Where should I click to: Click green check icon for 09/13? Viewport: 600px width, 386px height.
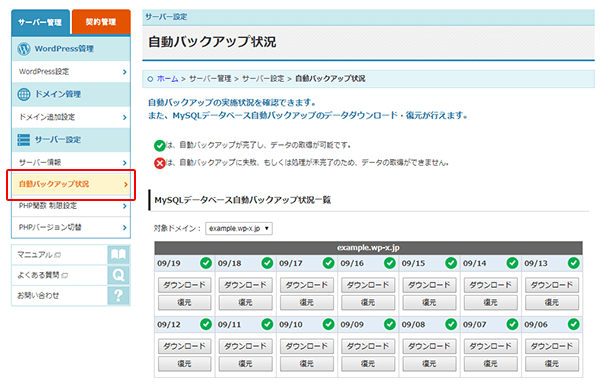point(574,263)
